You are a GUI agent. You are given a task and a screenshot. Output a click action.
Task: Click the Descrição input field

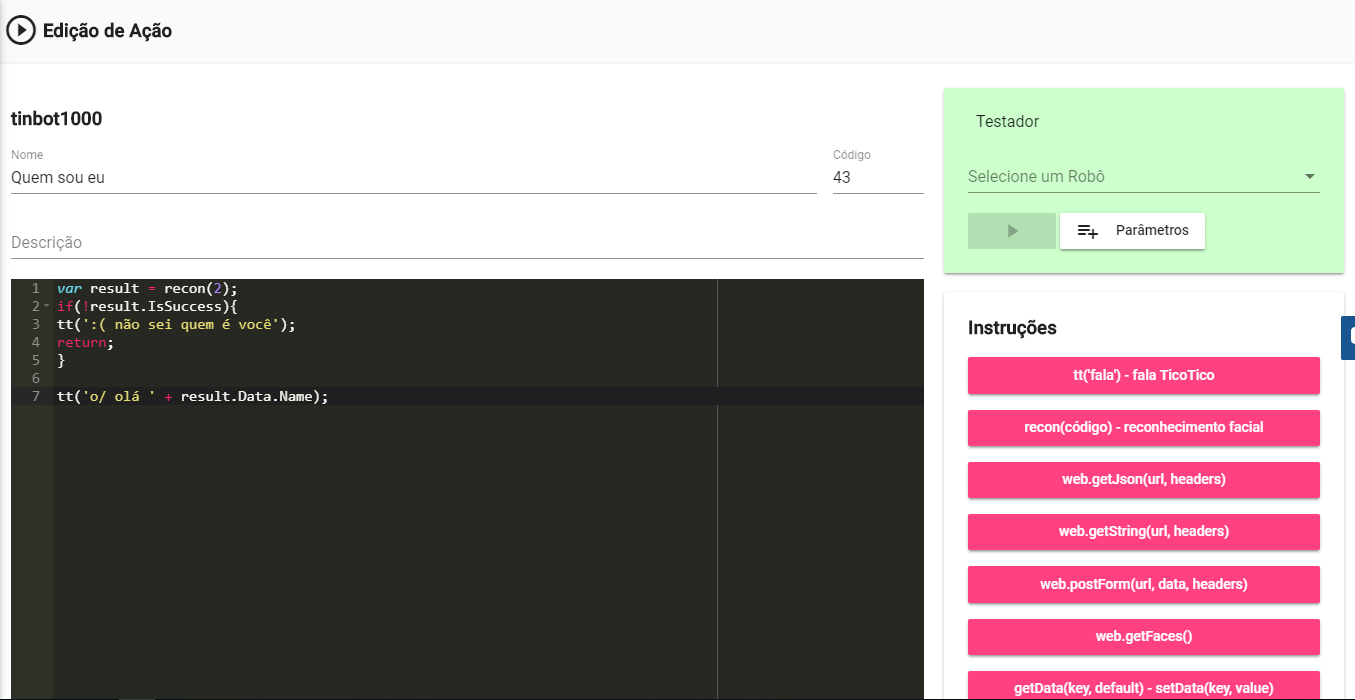point(467,243)
